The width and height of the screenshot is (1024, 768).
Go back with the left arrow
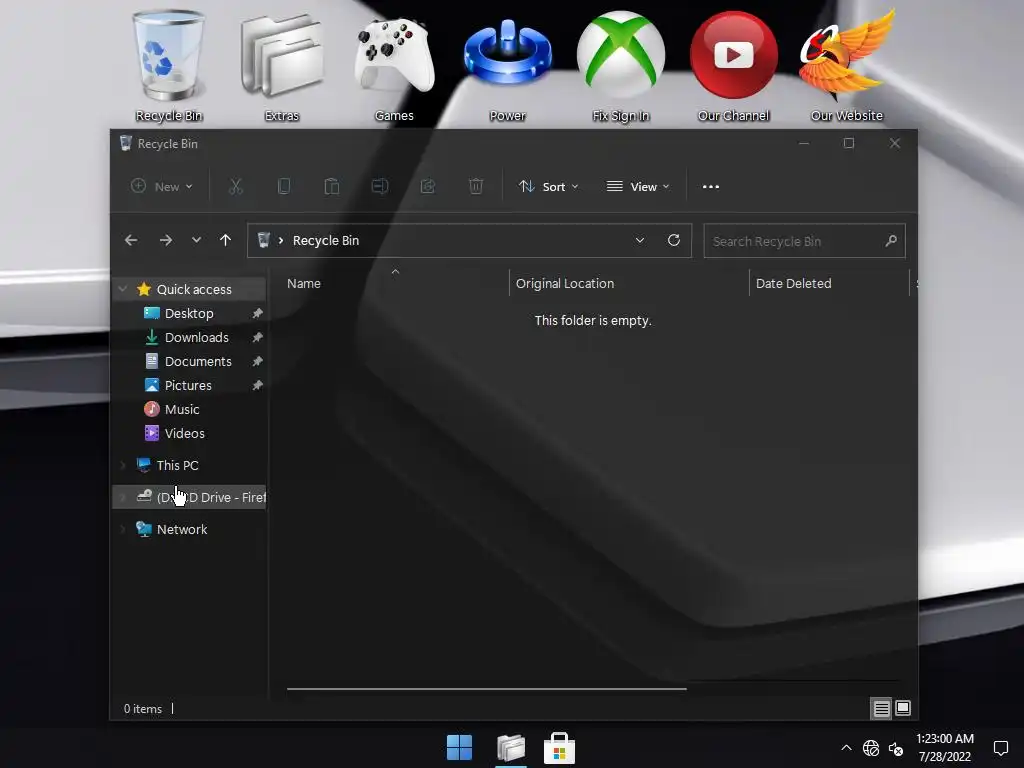click(131, 240)
